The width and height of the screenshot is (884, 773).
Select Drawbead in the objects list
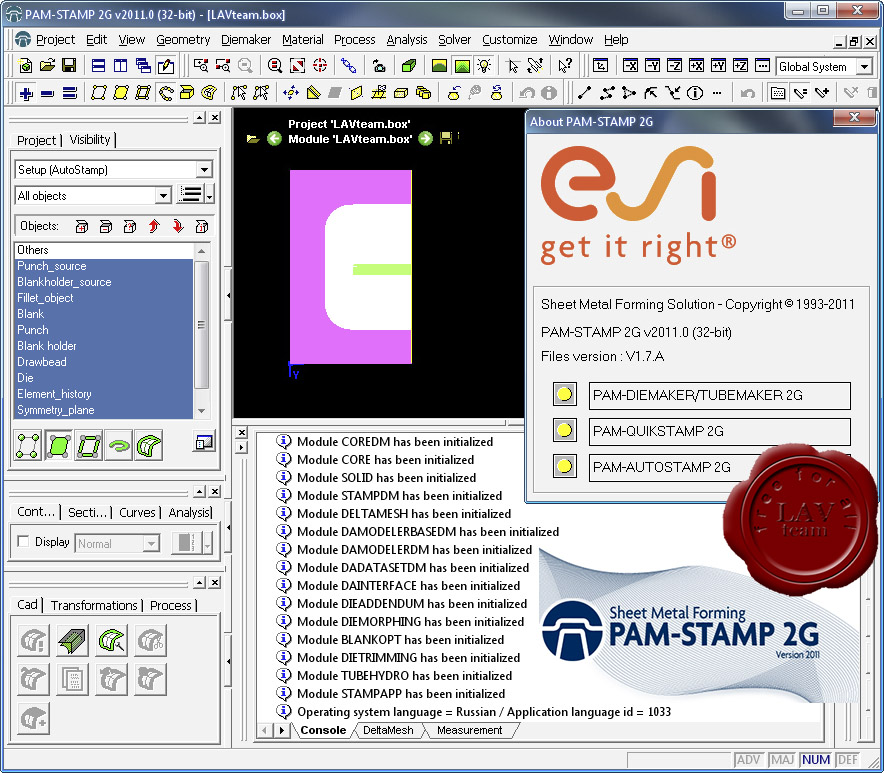pos(104,362)
